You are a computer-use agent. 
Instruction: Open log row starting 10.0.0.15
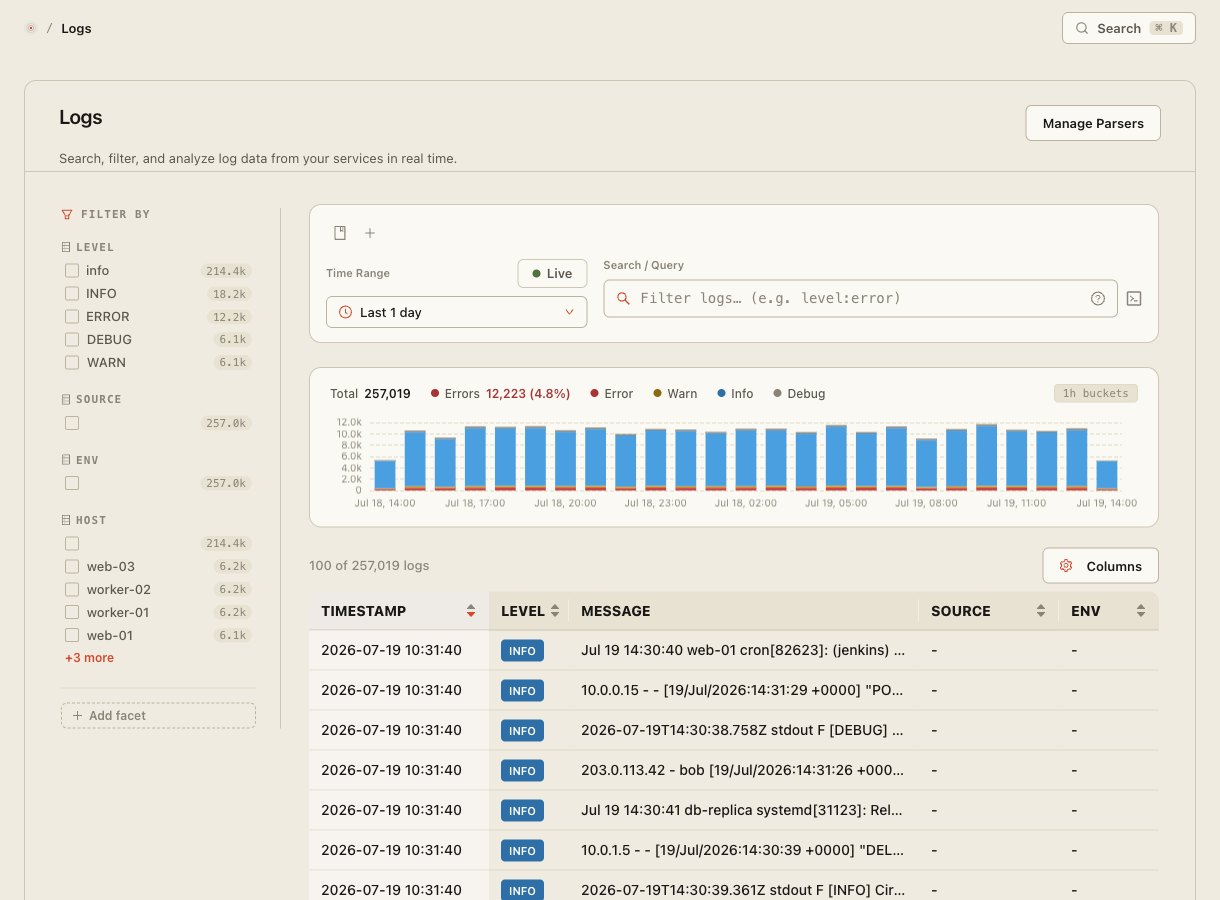pyautogui.click(x=733, y=690)
